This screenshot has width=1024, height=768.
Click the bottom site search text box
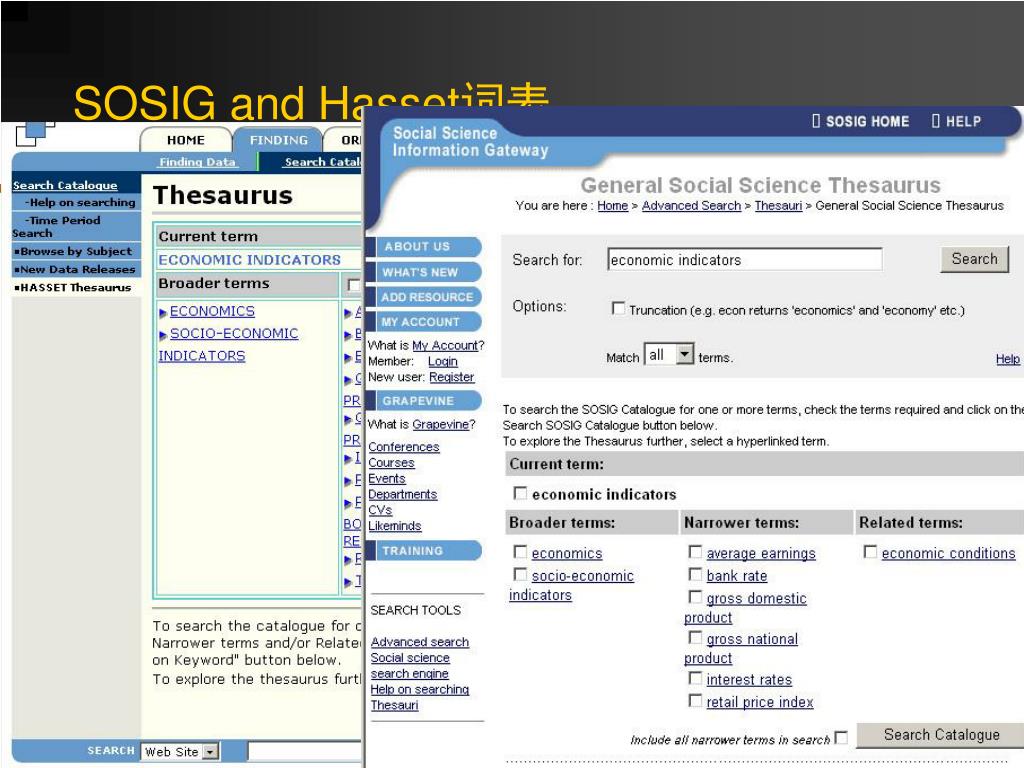click(x=304, y=752)
